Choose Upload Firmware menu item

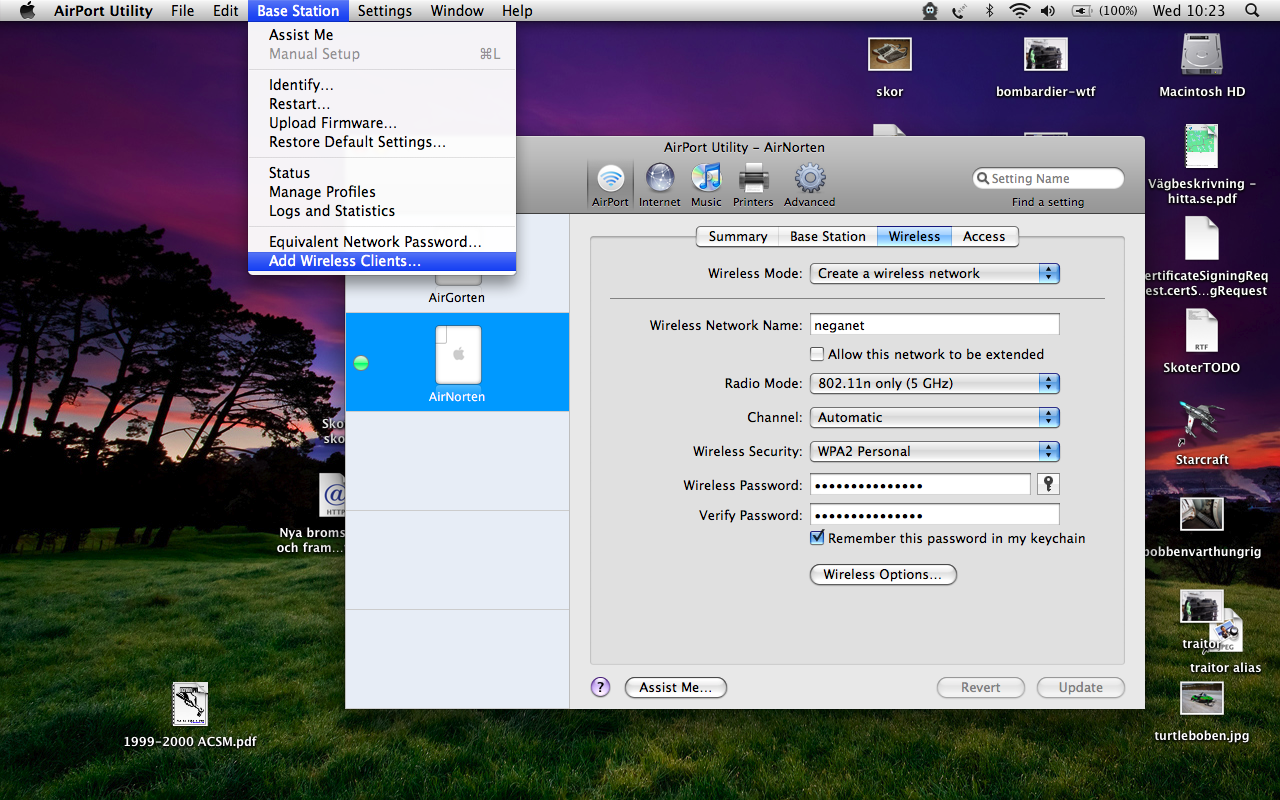[x=382, y=123]
